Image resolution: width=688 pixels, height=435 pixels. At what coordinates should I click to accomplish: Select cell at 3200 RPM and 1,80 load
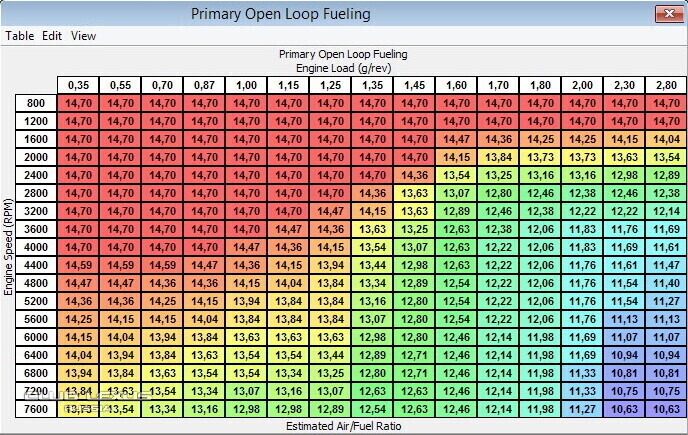(x=539, y=211)
